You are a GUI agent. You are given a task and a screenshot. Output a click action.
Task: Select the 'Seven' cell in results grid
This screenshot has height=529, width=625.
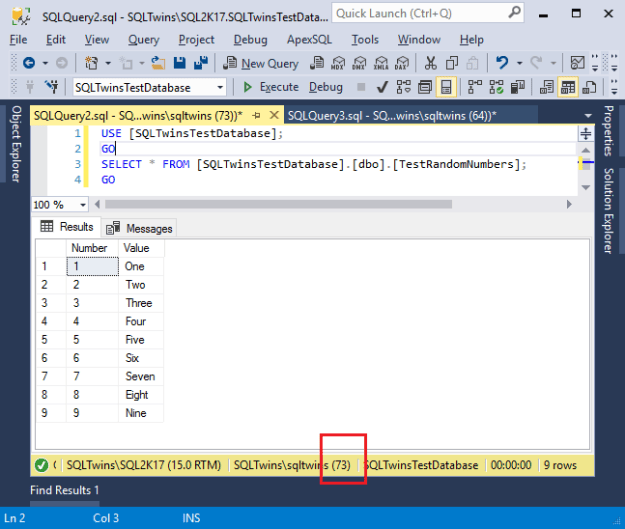pos(141,376)
